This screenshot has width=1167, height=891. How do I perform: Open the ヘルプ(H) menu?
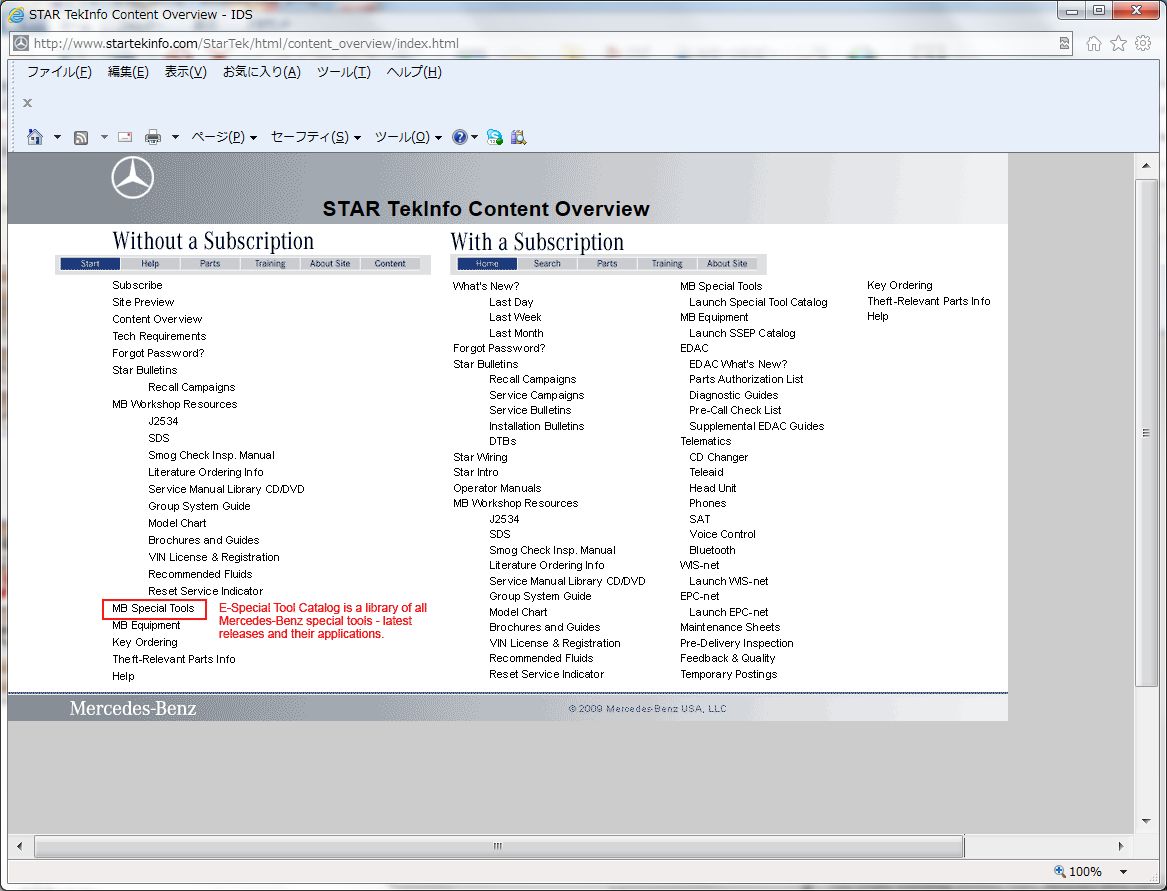coord(414,72)
